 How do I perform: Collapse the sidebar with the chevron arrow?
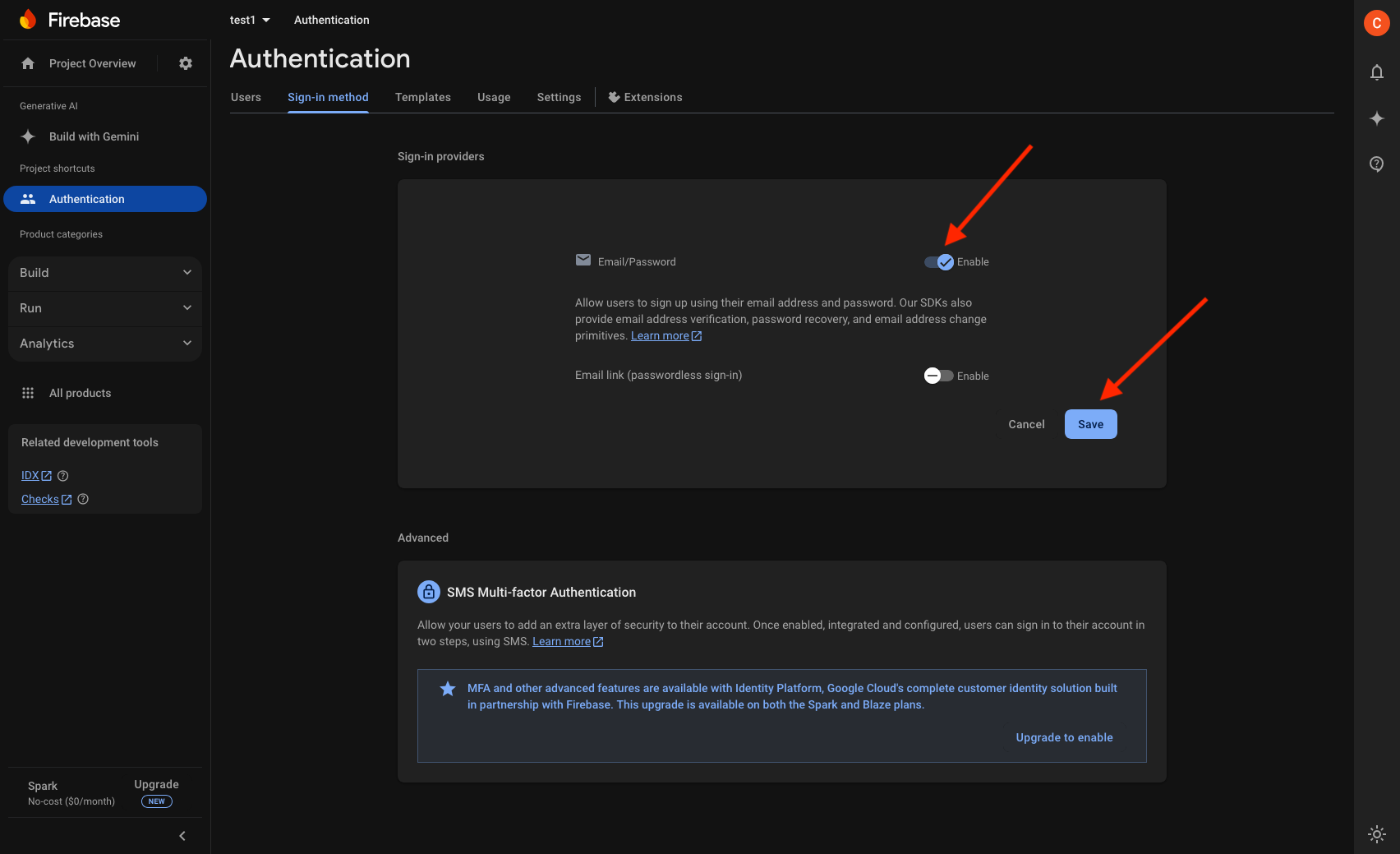tap(182, 836)
